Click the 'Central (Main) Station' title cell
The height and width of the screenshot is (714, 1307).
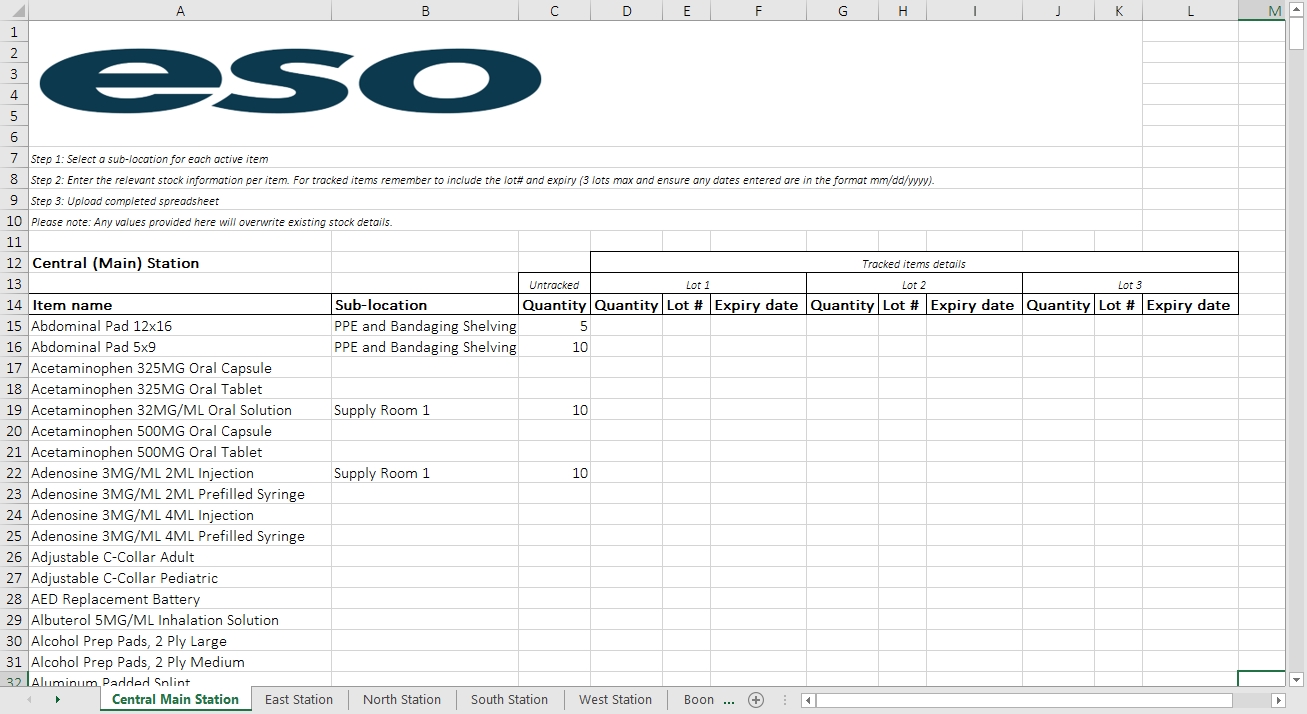(x=180, y=263)
